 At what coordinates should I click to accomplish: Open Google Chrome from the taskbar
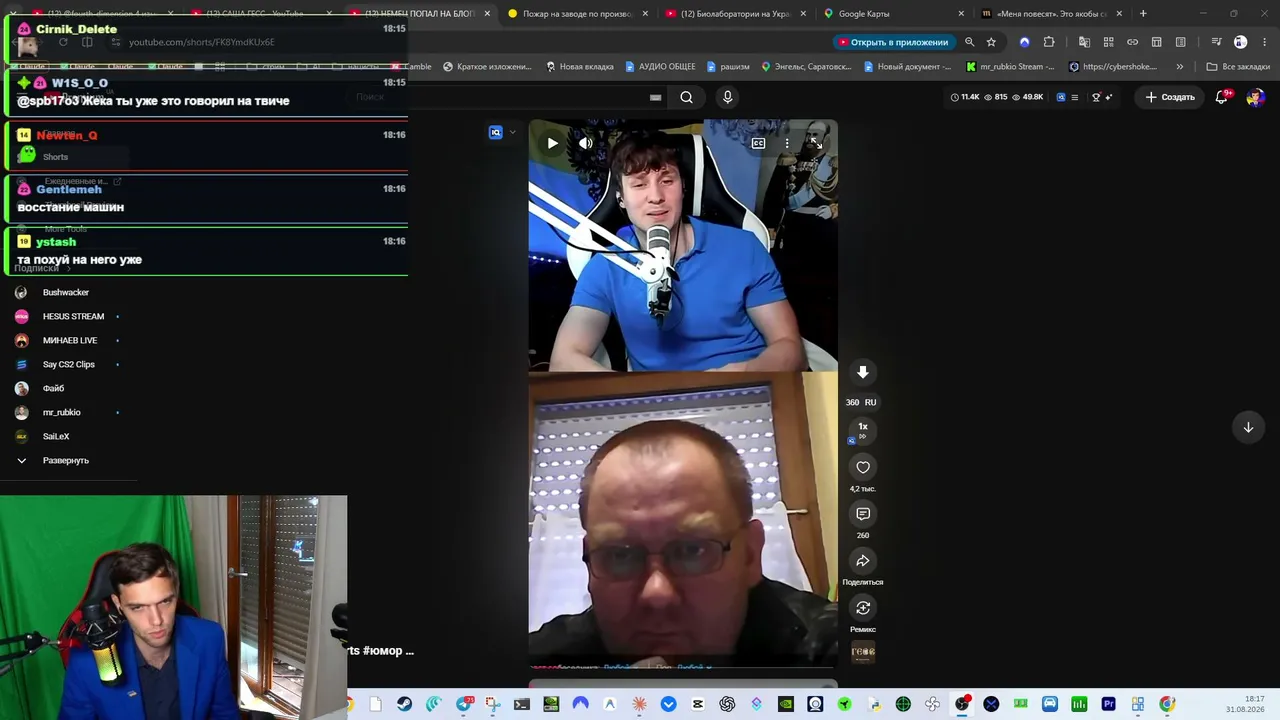1167,704
